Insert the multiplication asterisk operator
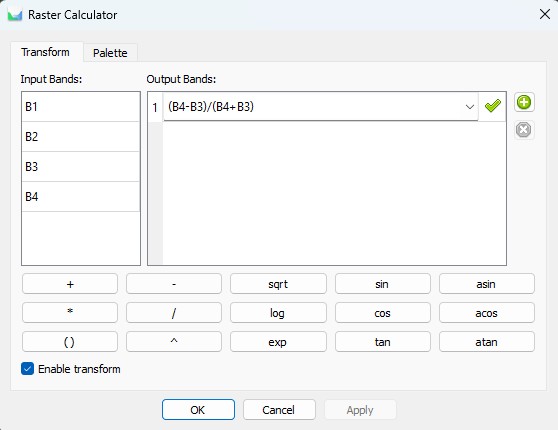The width and height of the screenshot is (558, 430). [70, 313]
